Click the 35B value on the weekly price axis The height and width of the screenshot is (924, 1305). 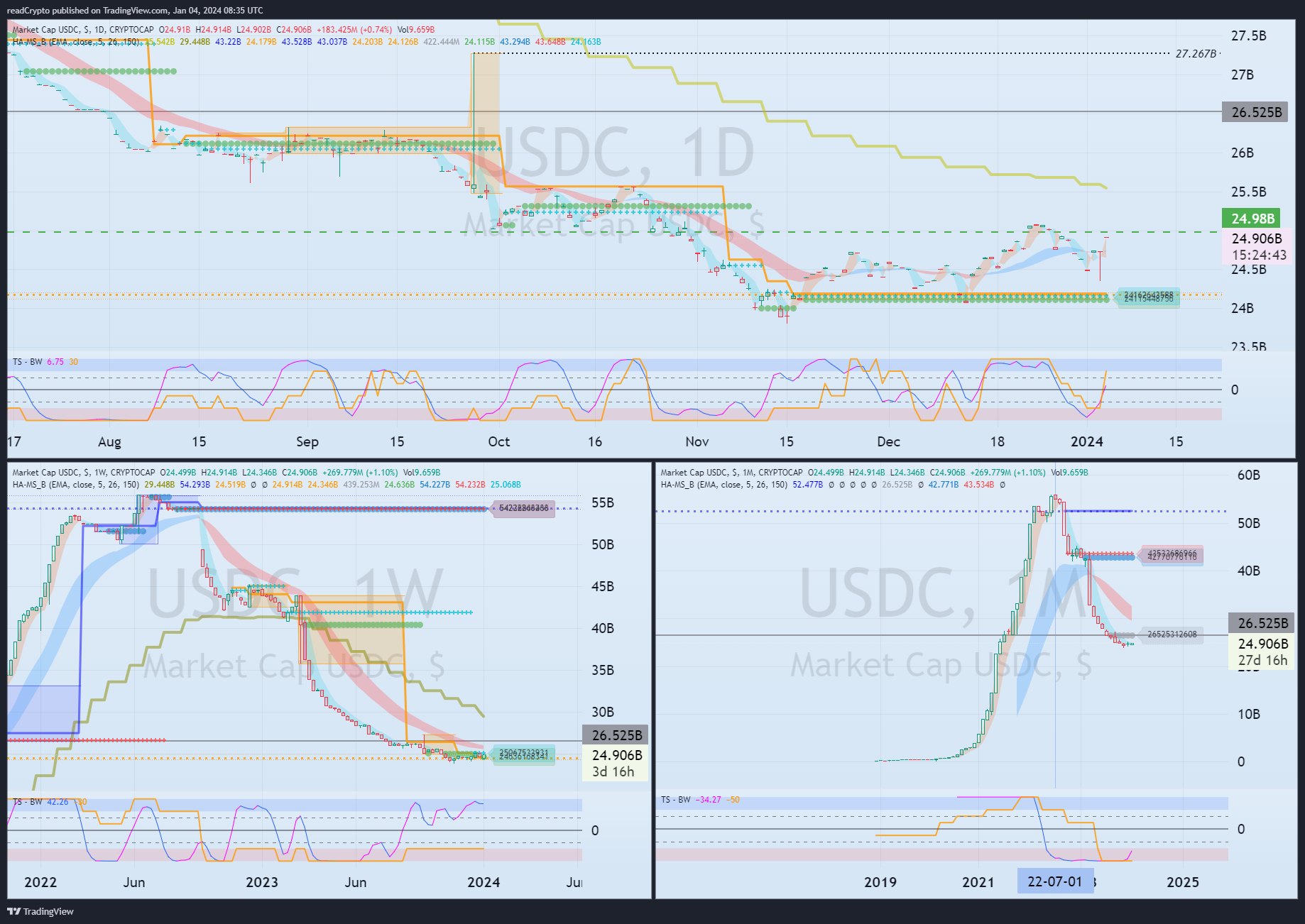click(602, 670)
